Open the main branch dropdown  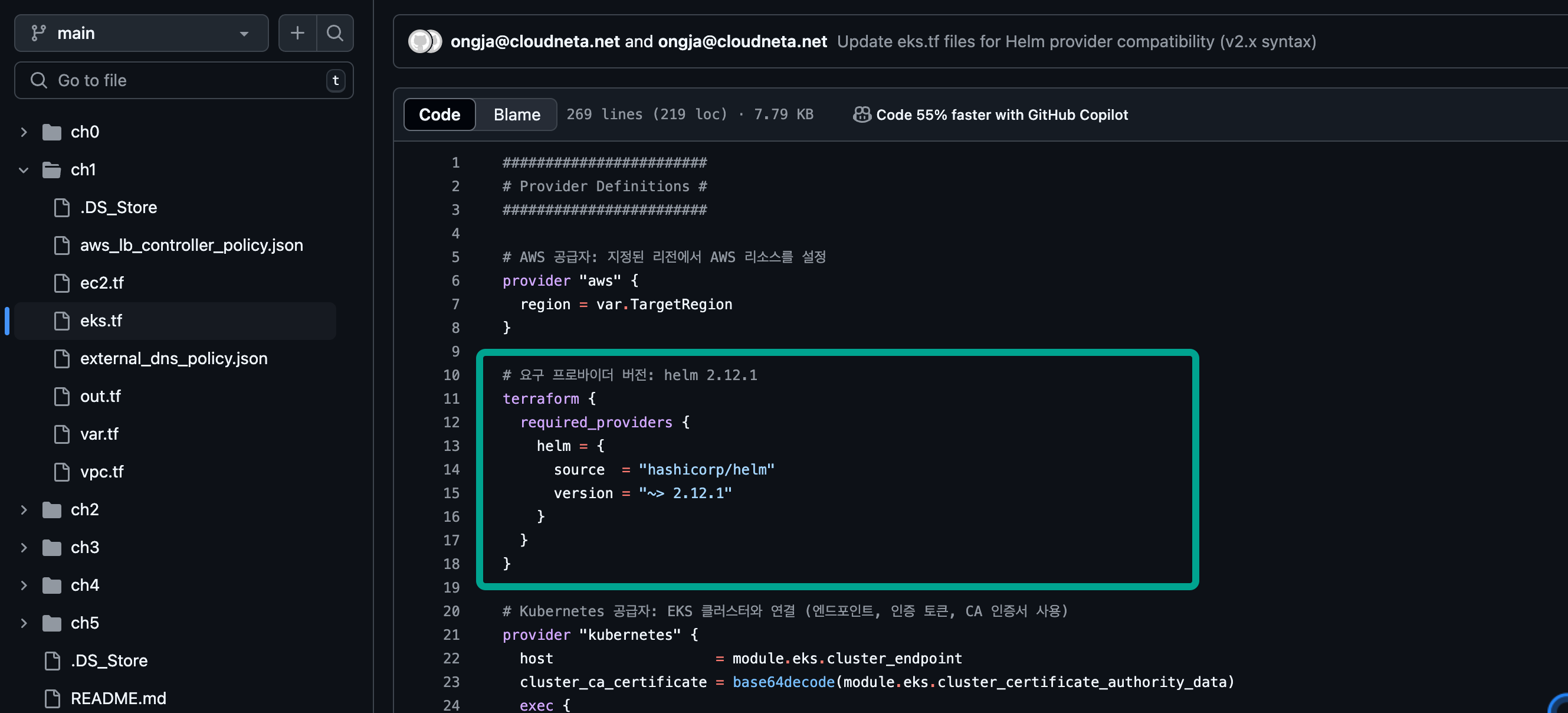click(141, 33)
